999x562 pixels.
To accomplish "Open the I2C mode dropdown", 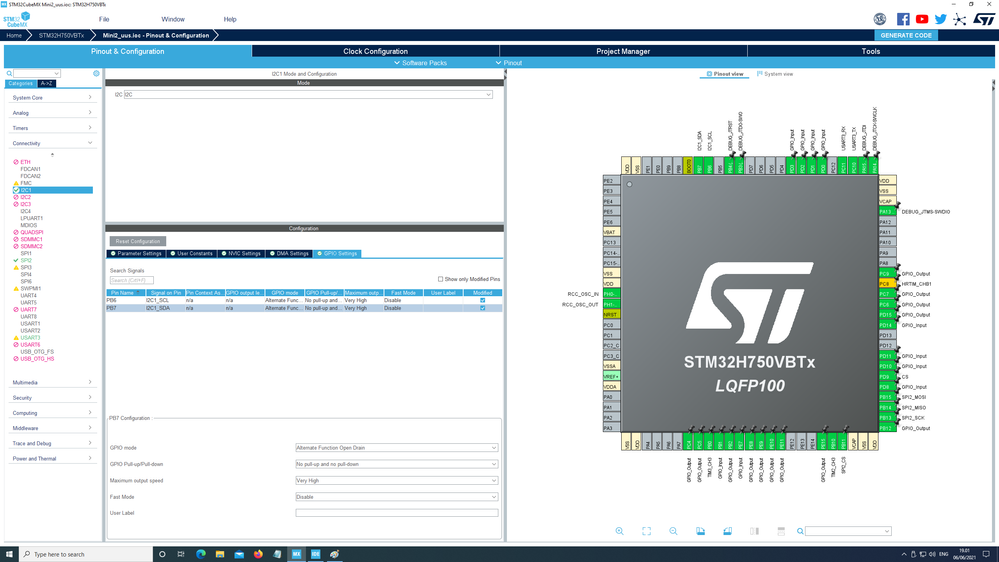I will coord(308,94).
